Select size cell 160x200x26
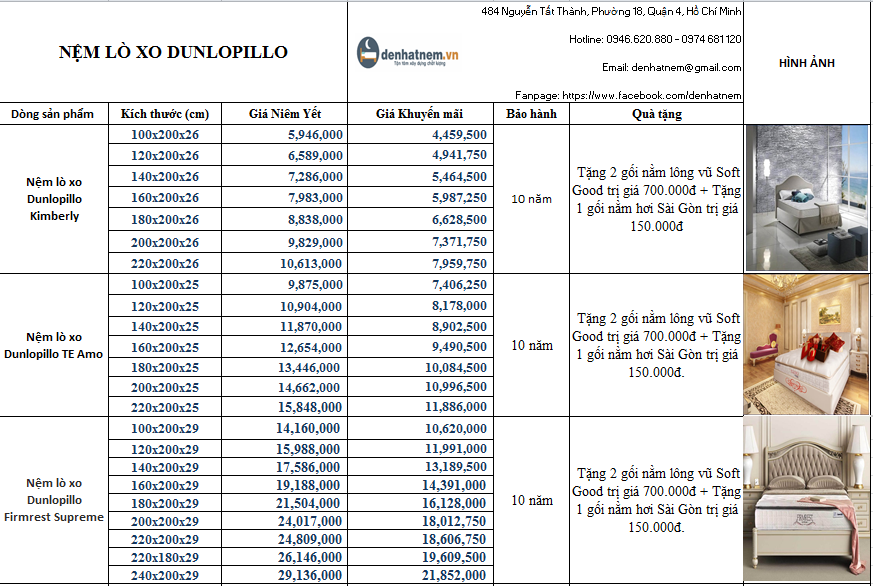Screen dimensions: 873x586 point(165,198)
